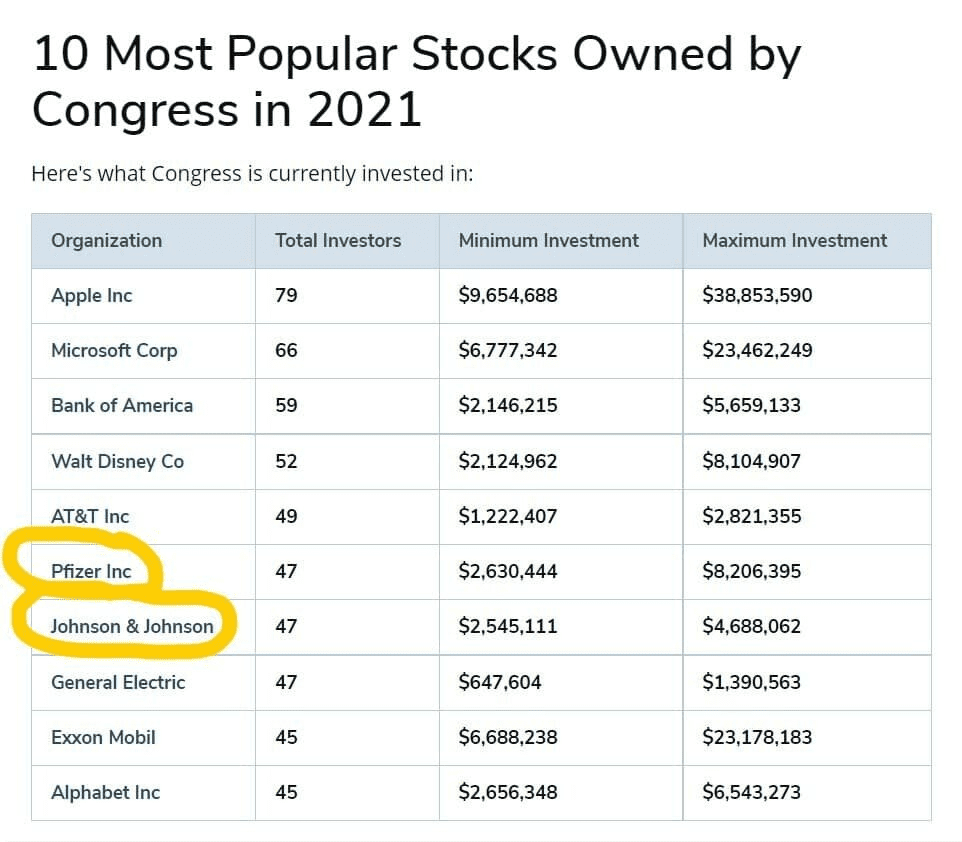
Task: Sort by Minimum Investment column header
Action: pos(548,241)
